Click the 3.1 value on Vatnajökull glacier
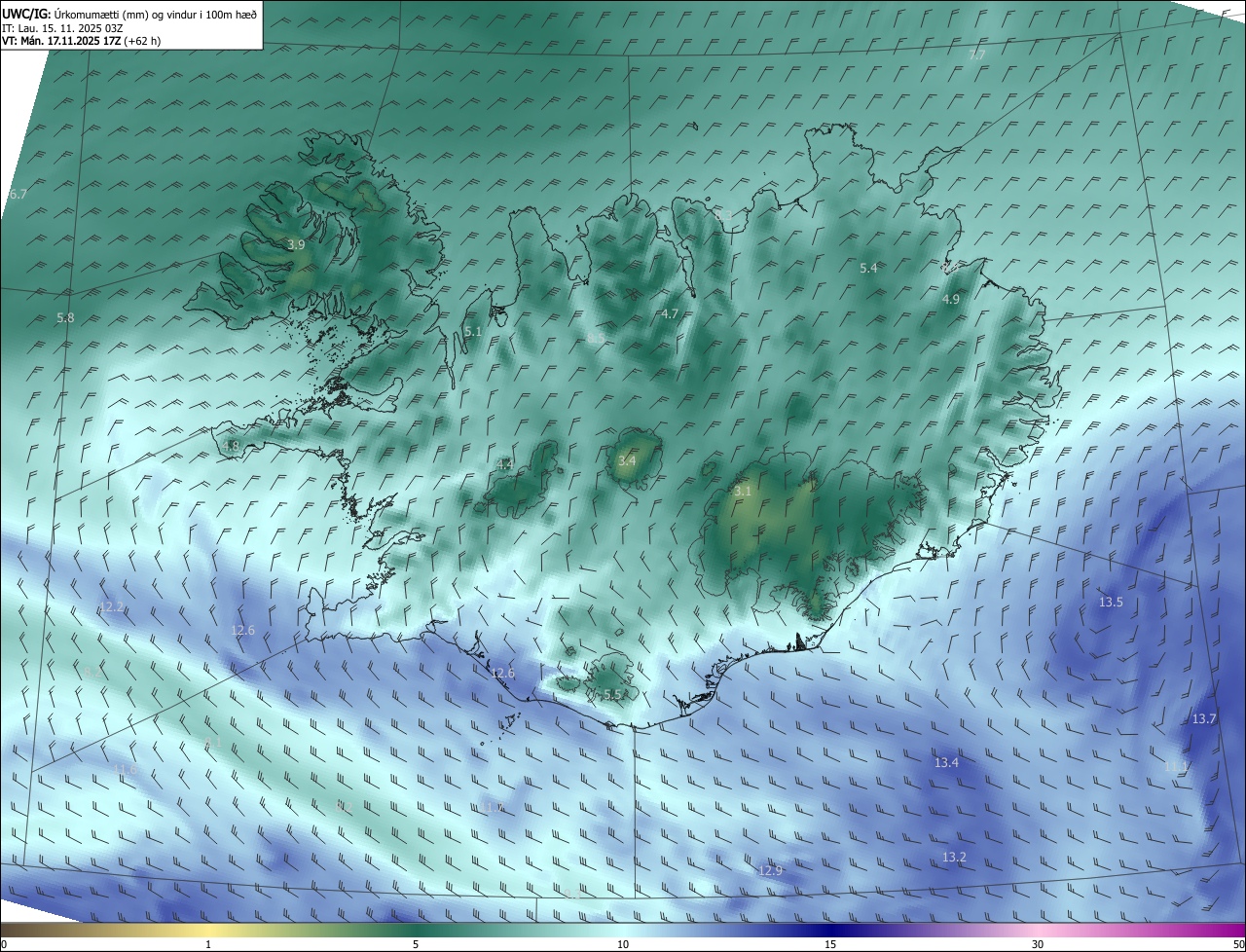Image resolution: width=1246 pixels, height=952 pixels. 743,492
